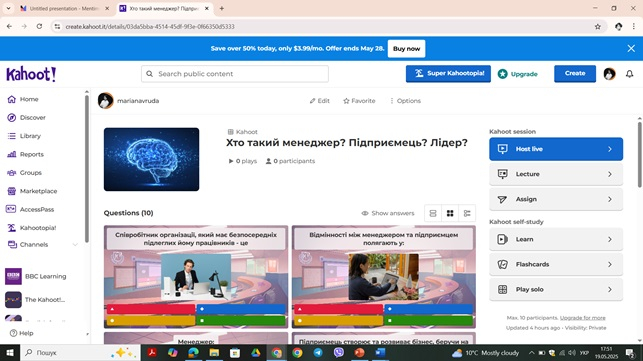Open a new browser tab
Screen dimensions: 643x361
click(221, 8)
